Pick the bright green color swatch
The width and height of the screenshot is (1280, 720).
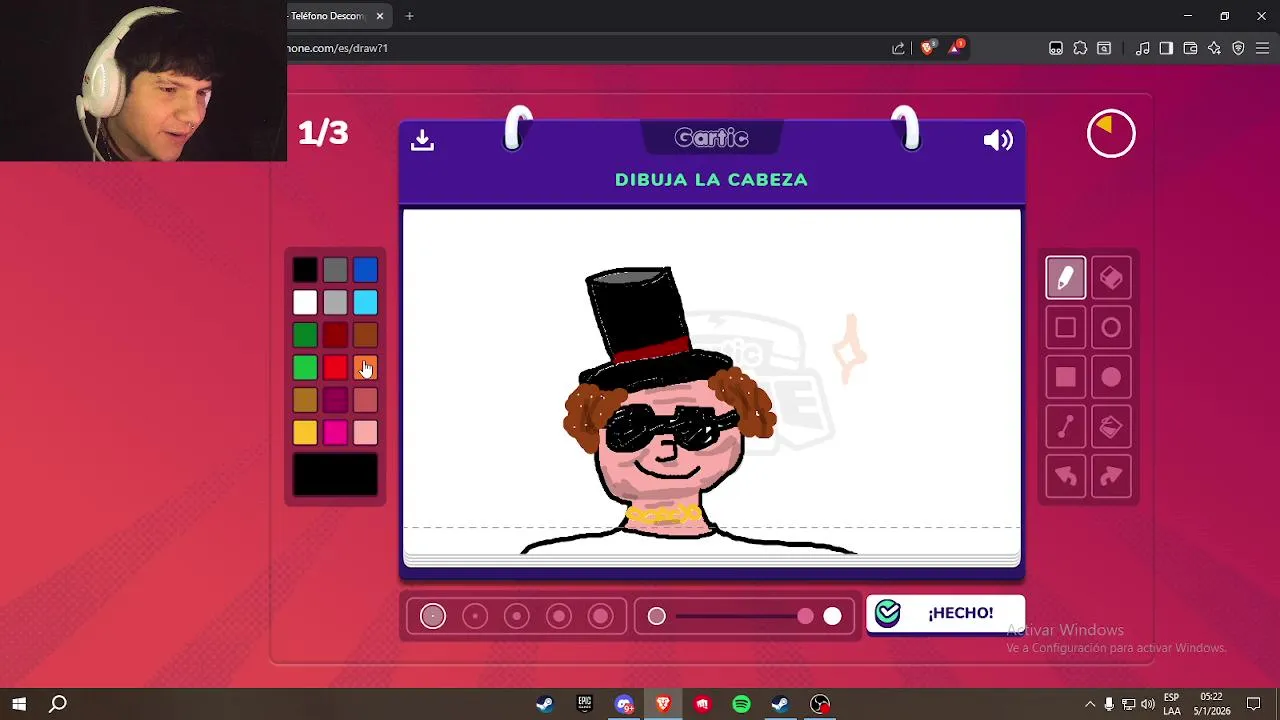[x=305, y=368]
